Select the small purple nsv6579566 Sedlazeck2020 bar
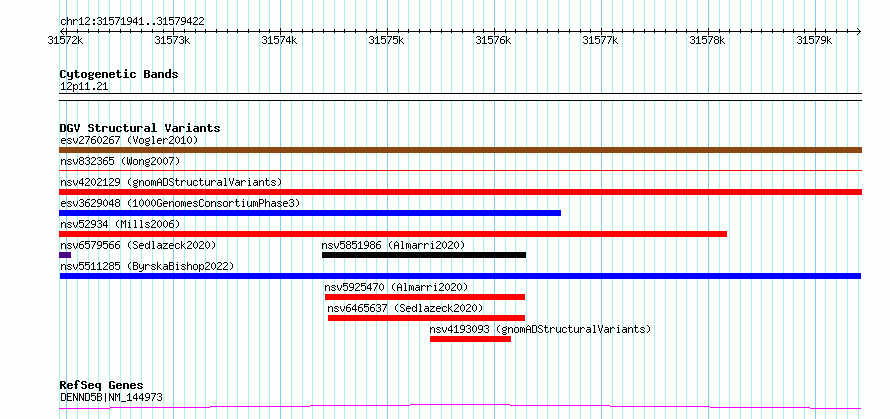This screenshot has width=890, height=419. click(x=65, y=255)
